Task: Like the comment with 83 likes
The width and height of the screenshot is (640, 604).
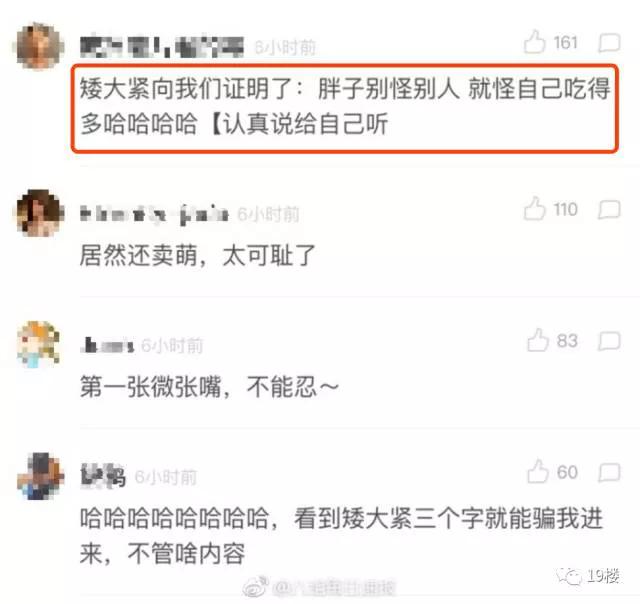Action: point(538,340)
